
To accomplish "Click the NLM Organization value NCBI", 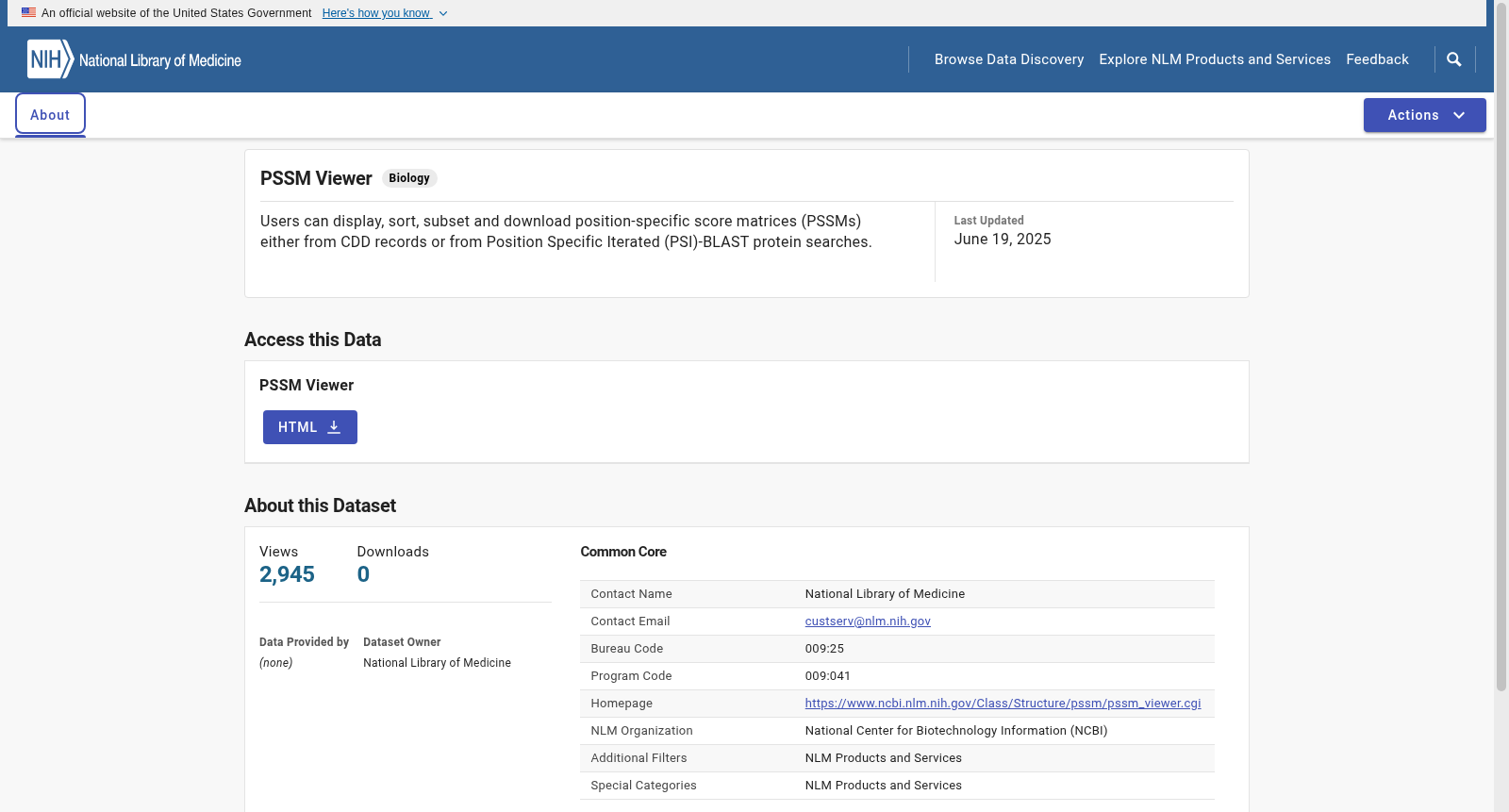I will 956,731.
